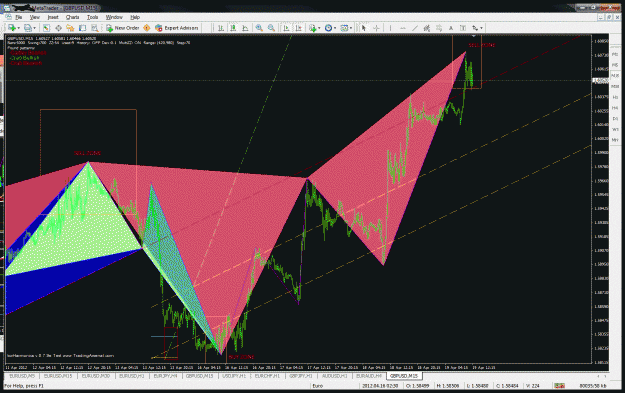Zoom out on the chart
625x393 pixels.
[271, 28]
